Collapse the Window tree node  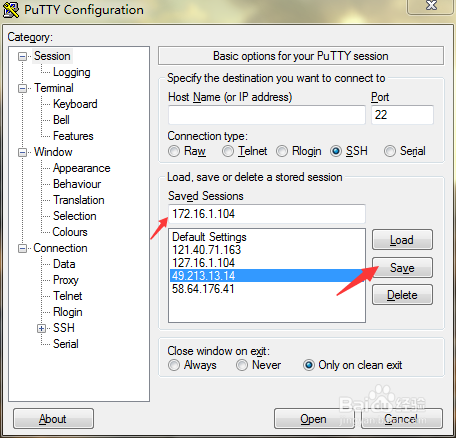point(22,152)
